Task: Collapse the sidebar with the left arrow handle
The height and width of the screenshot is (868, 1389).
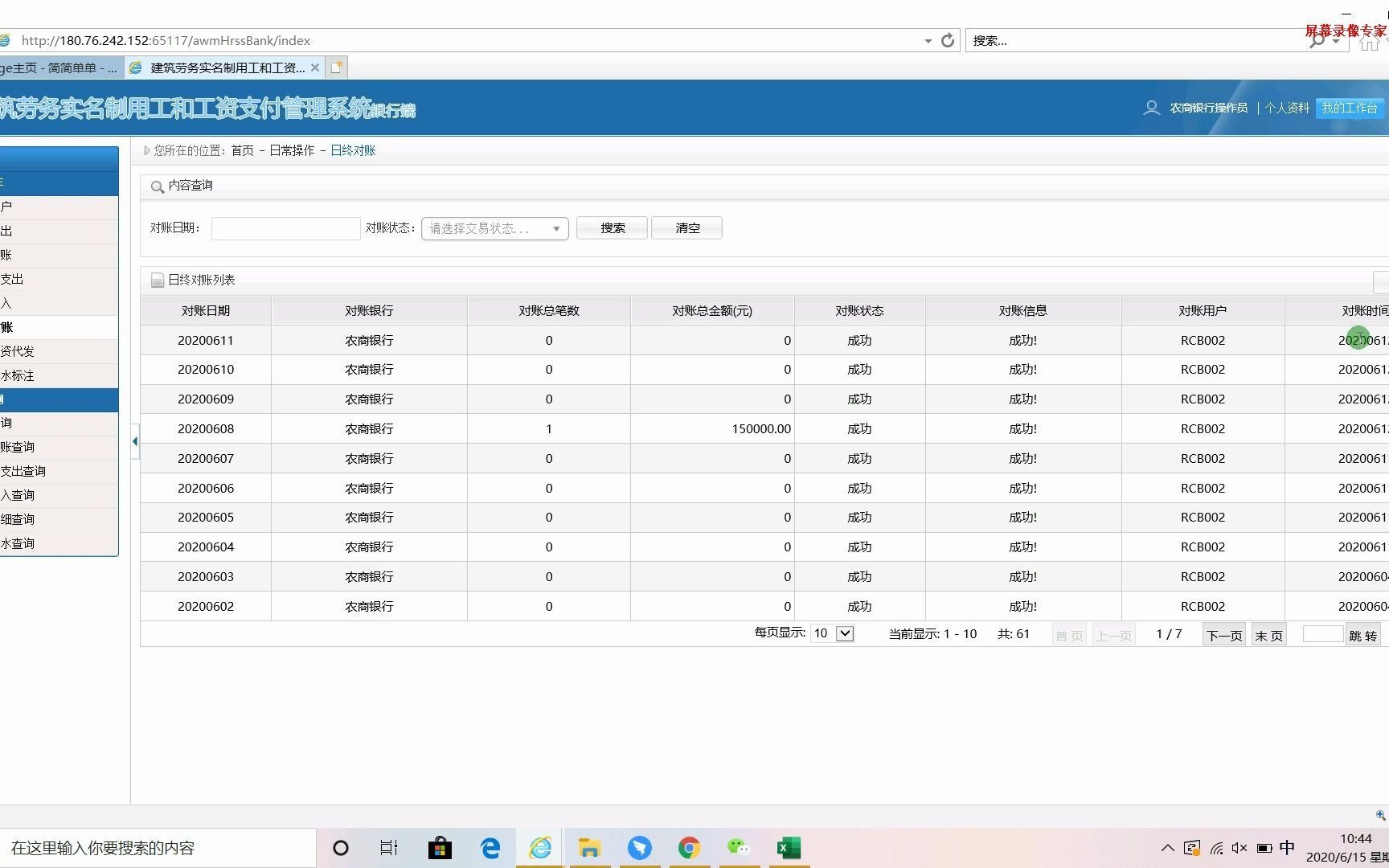Action: 135,441
